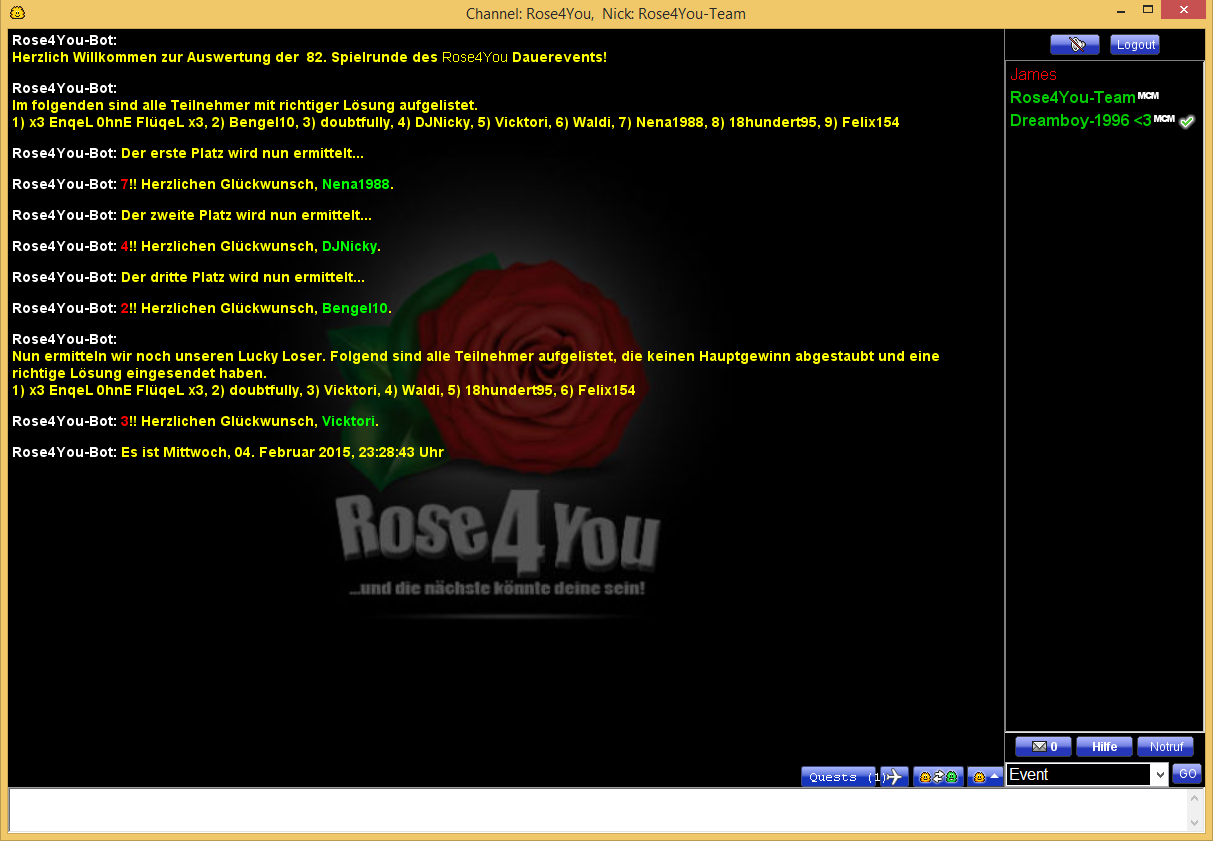
Task: Click the green winner name DJNicky
Action: 349,247
